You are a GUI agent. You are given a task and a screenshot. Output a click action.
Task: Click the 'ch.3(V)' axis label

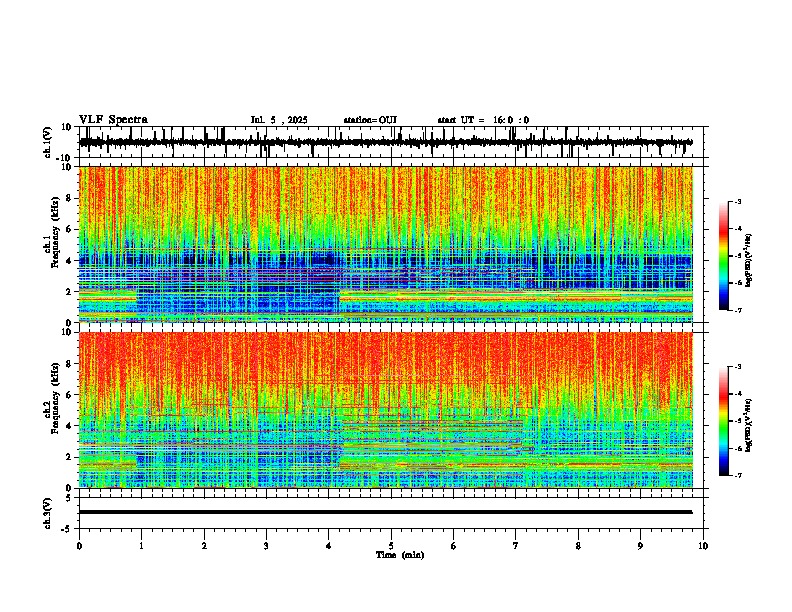tap(48, 513)
